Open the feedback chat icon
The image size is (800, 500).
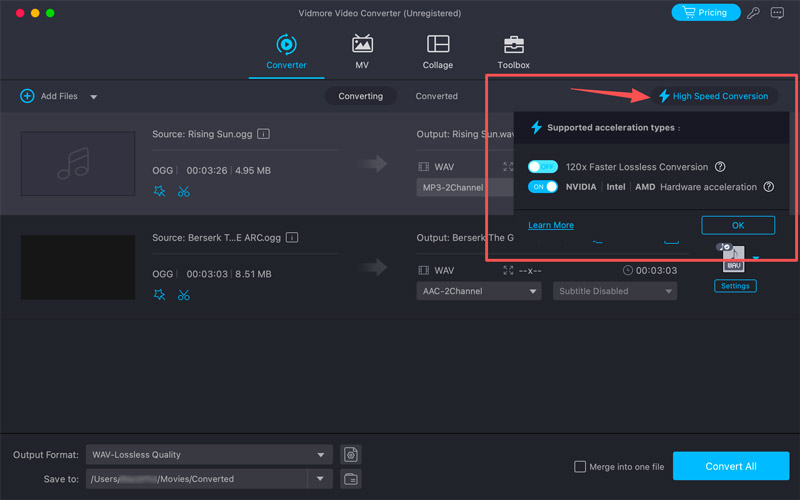[777, 13]
